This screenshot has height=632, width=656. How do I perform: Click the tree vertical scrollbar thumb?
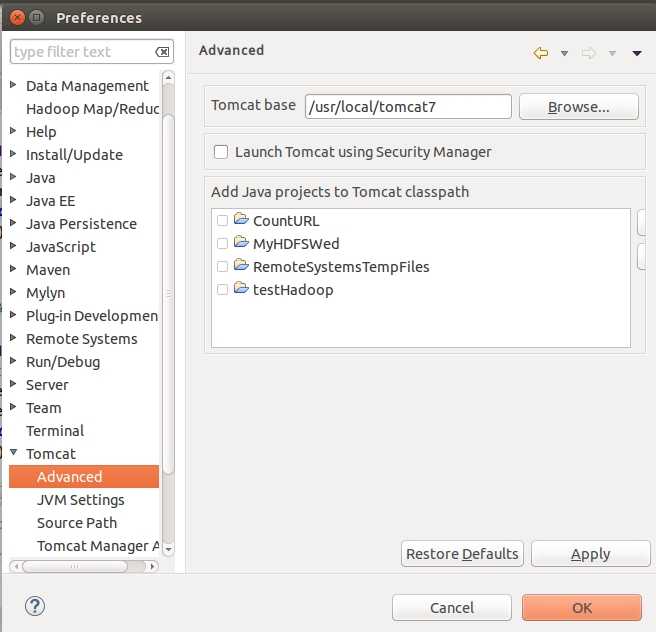click(x=168, y=293)
